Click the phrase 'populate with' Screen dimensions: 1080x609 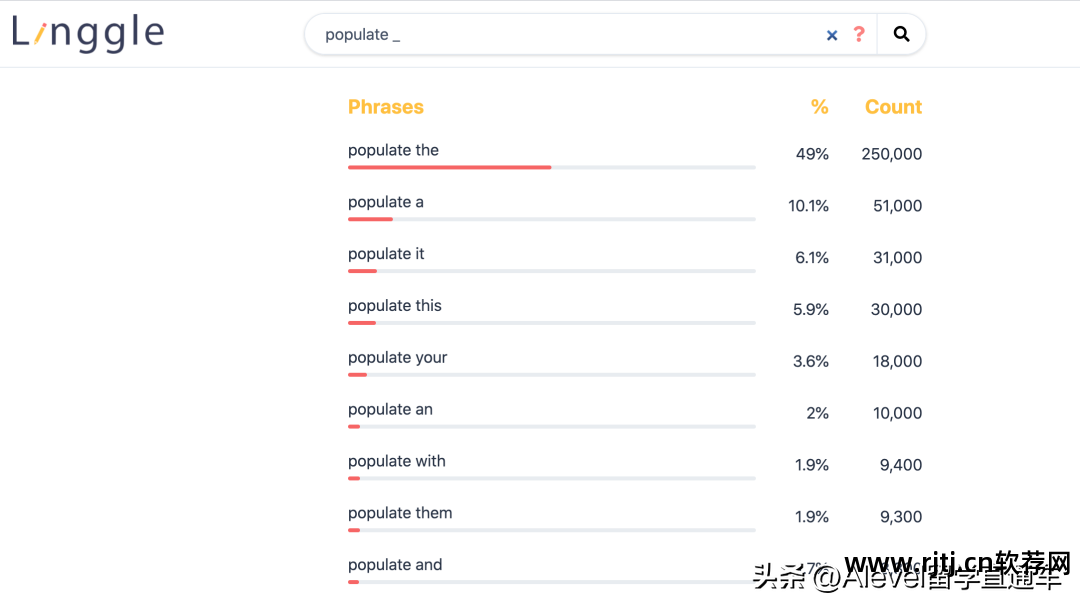click(396, 462)
